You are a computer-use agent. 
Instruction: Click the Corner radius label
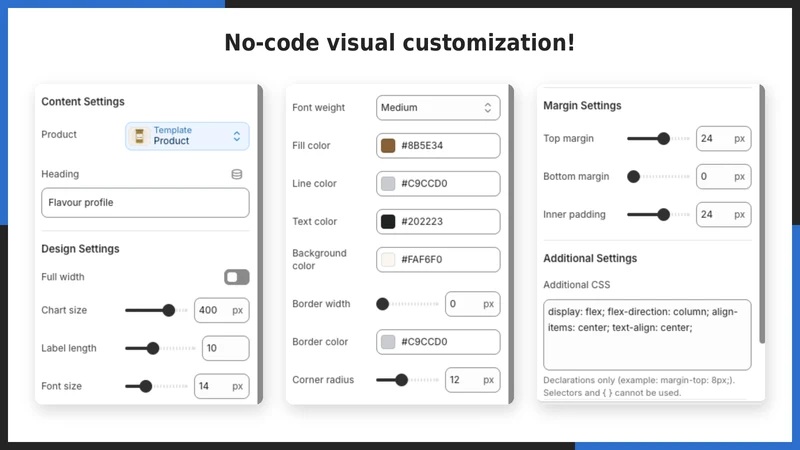pos(323,380)
